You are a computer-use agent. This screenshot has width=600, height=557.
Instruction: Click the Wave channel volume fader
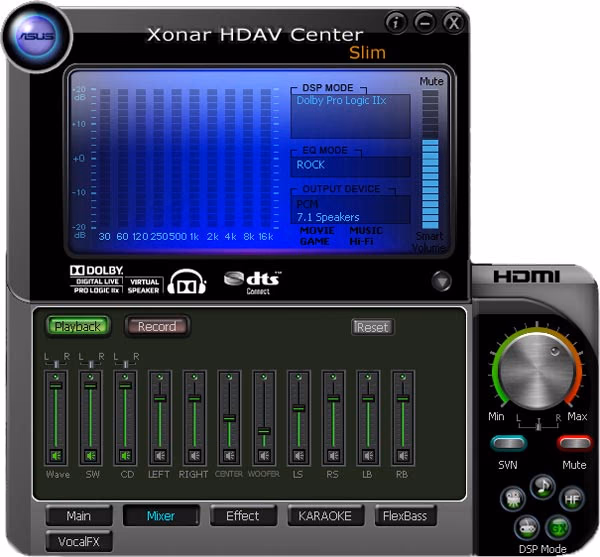tap(56, 385)
